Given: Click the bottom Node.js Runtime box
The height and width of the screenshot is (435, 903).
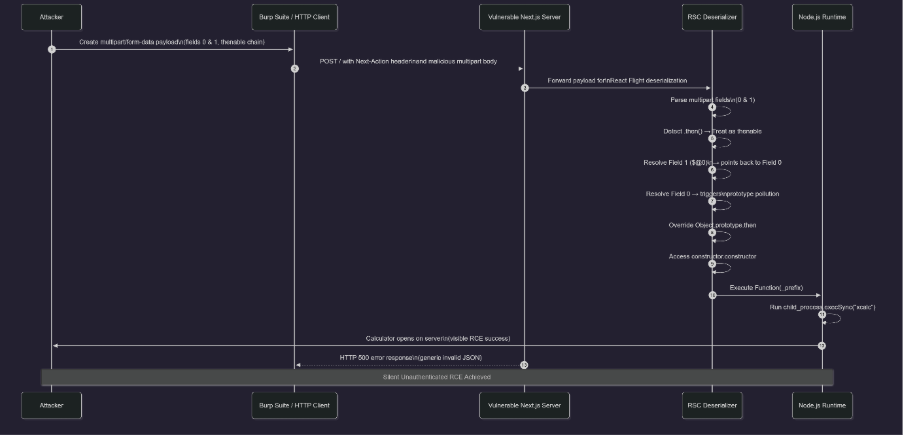Looking at the screenshot, I should point(822,404).
